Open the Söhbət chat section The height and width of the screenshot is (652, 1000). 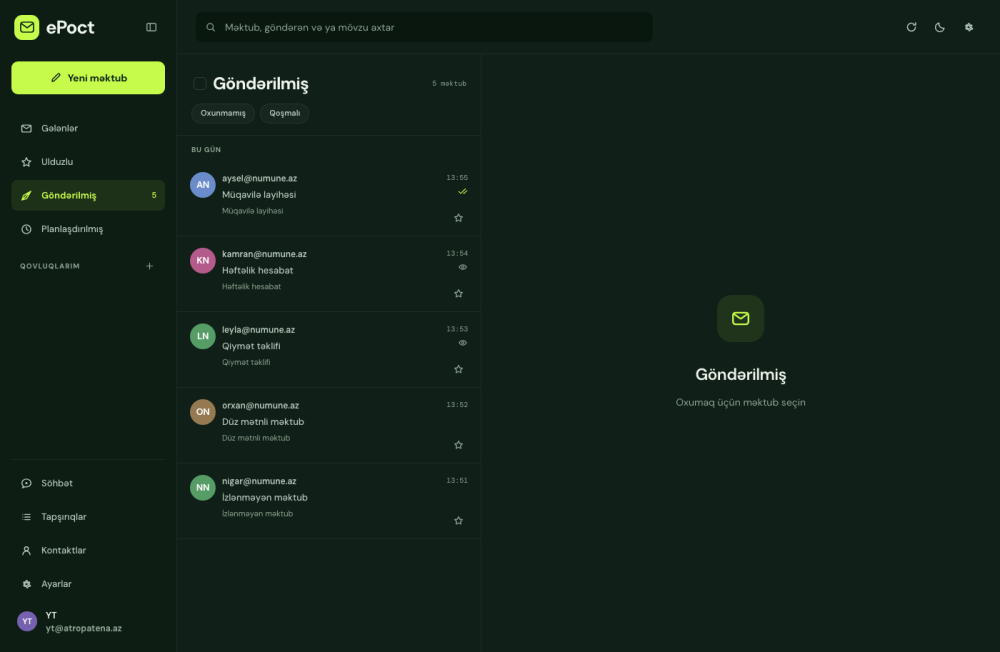(x=88, y=484)
